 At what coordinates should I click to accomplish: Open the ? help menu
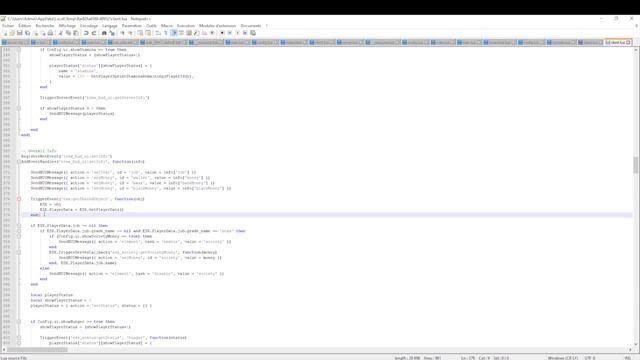tap(267, 26)
